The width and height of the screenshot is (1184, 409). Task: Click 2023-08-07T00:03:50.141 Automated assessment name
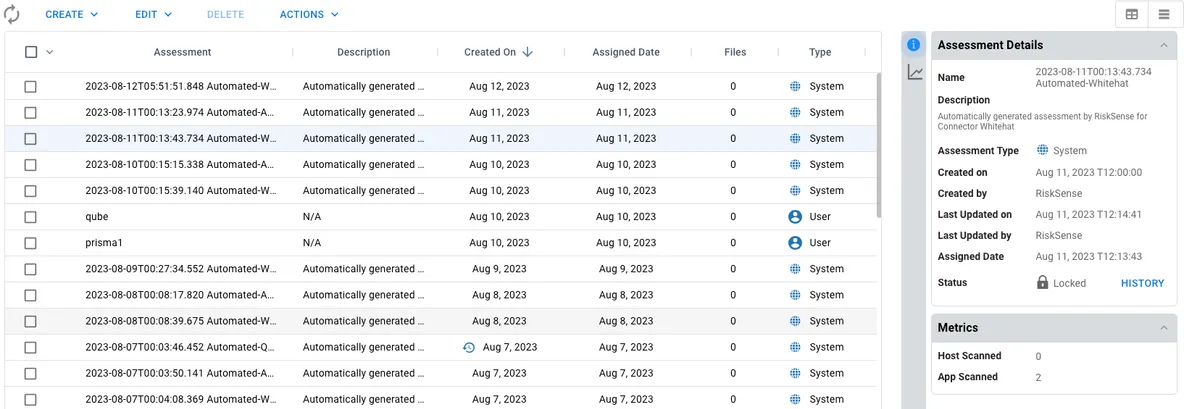[x=180, y=374]
